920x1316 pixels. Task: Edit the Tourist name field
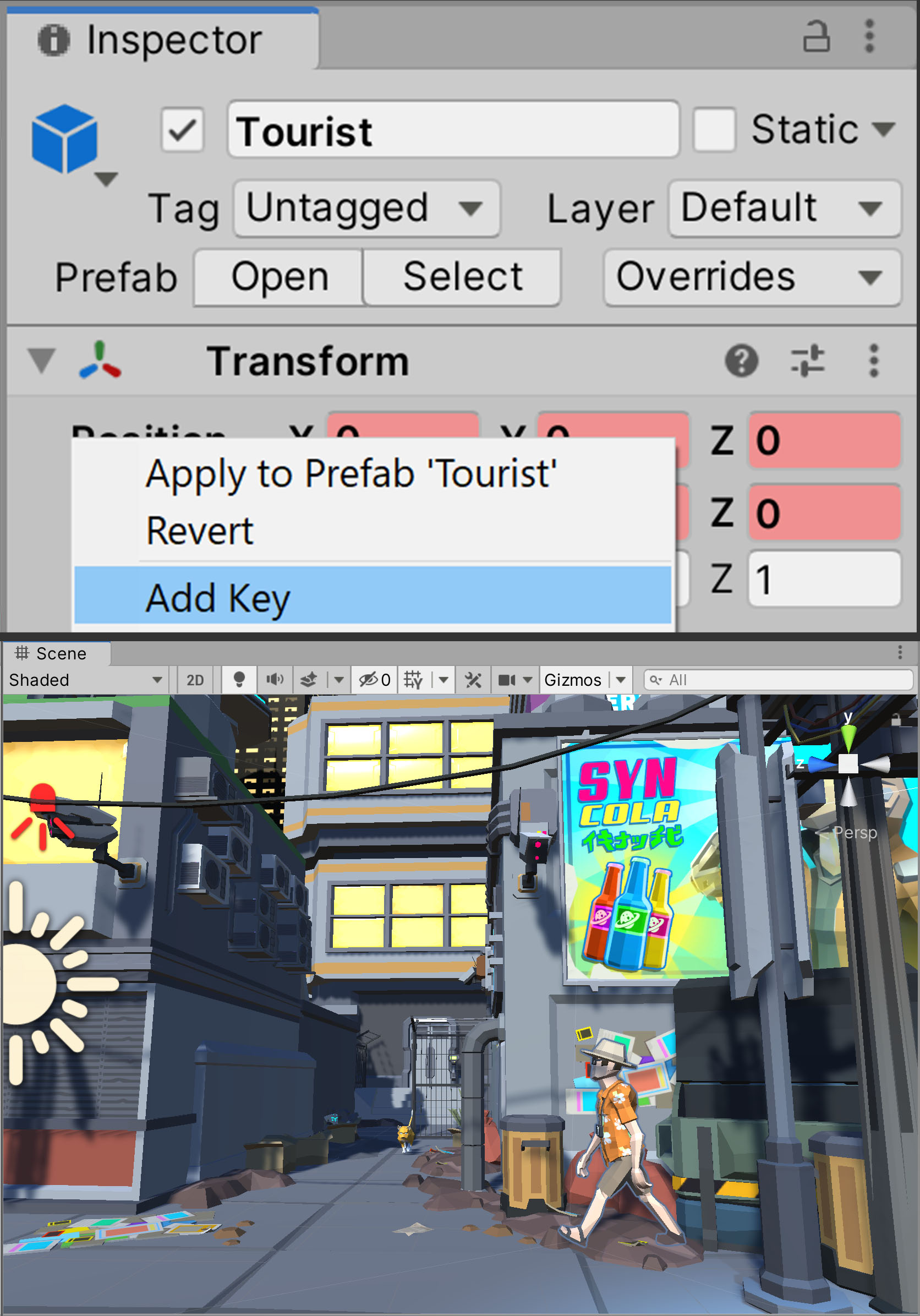453,129
